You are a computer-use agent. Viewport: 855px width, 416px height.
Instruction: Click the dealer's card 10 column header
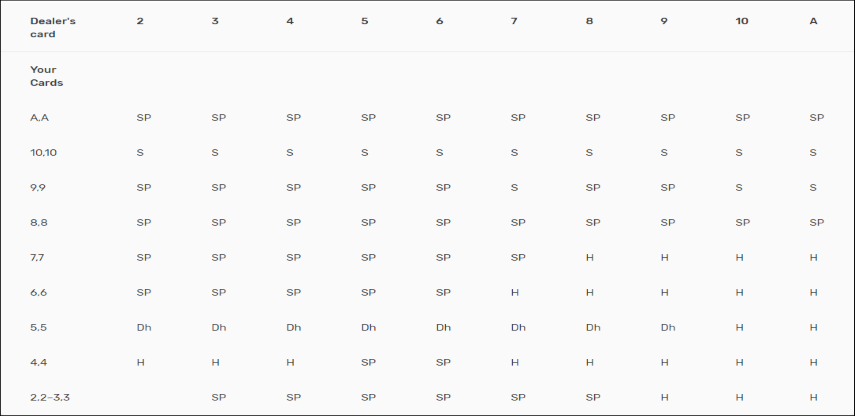741,21
